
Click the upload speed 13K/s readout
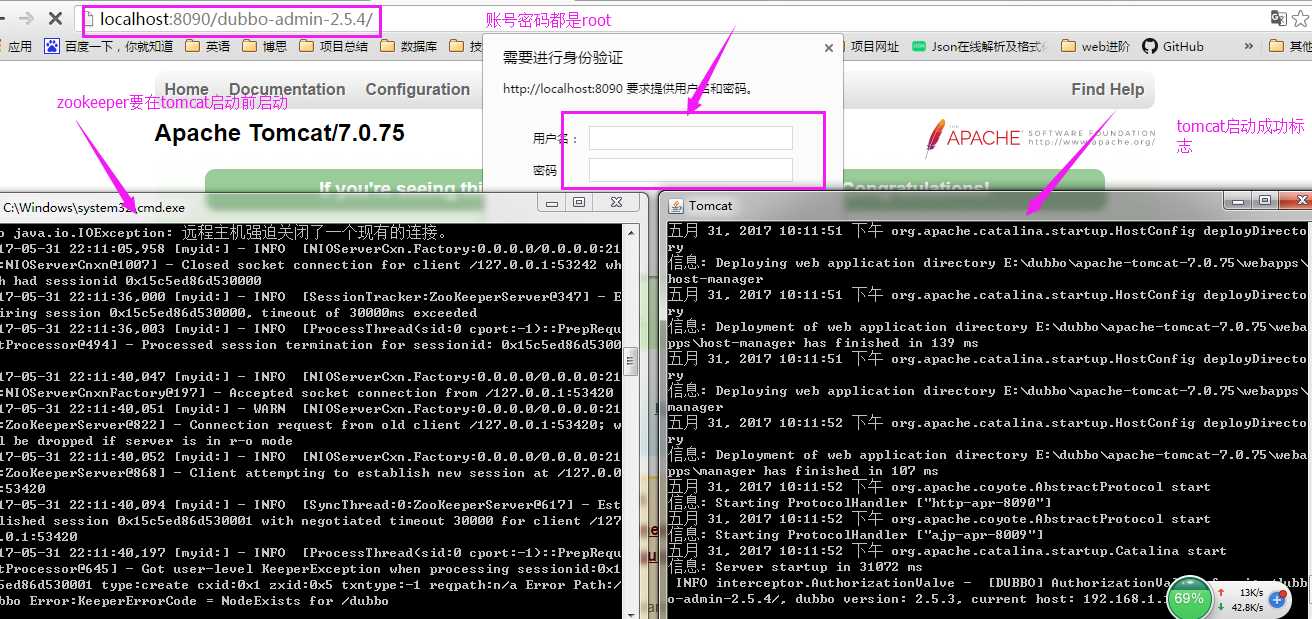pos(1250,592)
